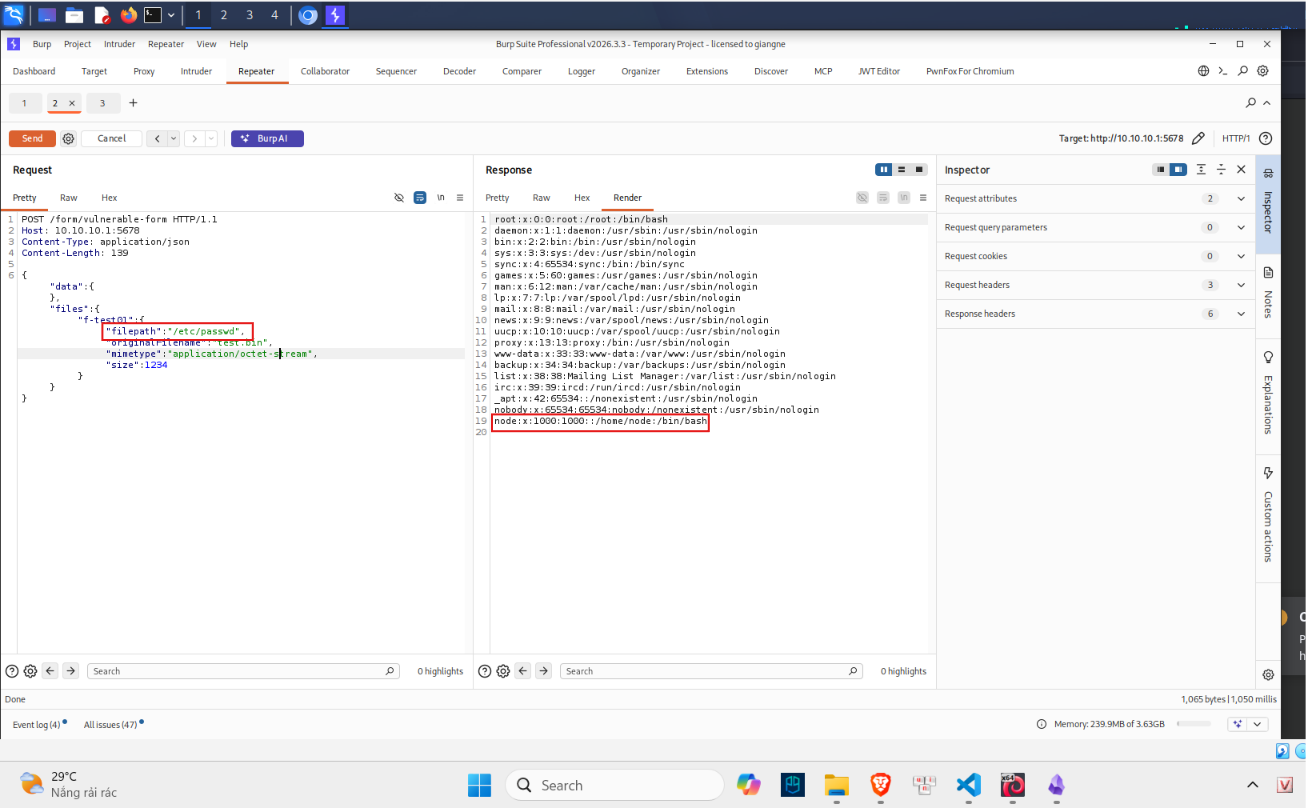Viewport: 1306px width, 809px height.
Task: Open the Burp menu
Action: click(x=42, y=44)
